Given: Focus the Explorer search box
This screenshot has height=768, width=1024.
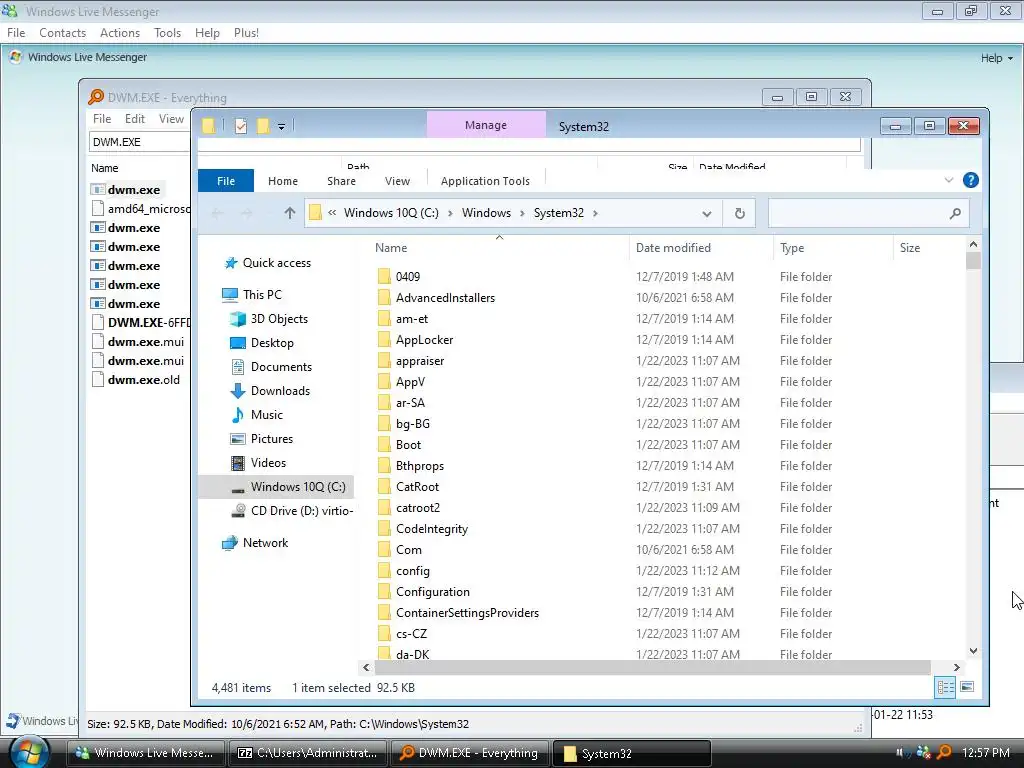Looking at the screenshot, I should 868,213.
